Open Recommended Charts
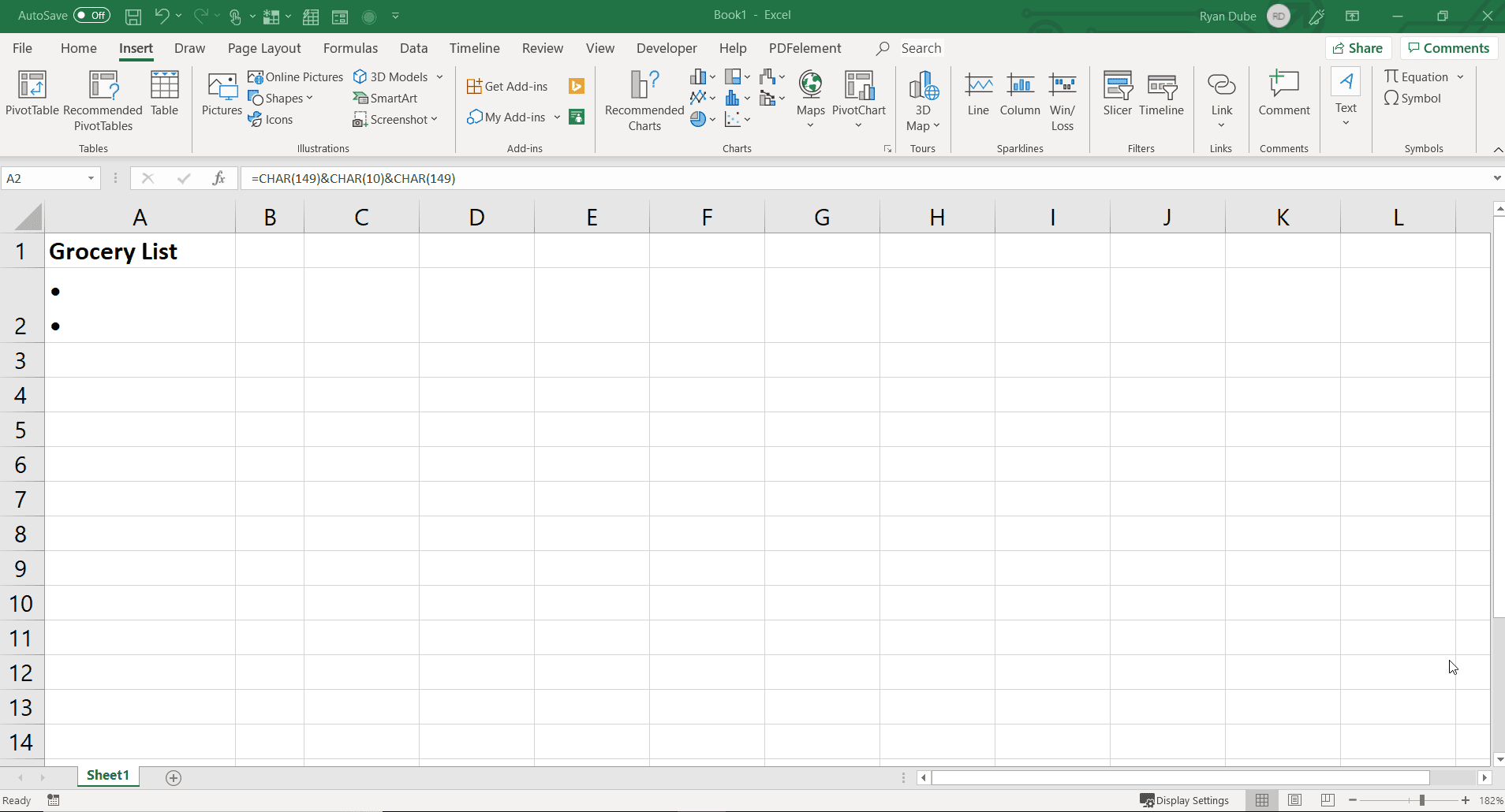Screen dimensions: 1505x812 click(x=645, y=99)
